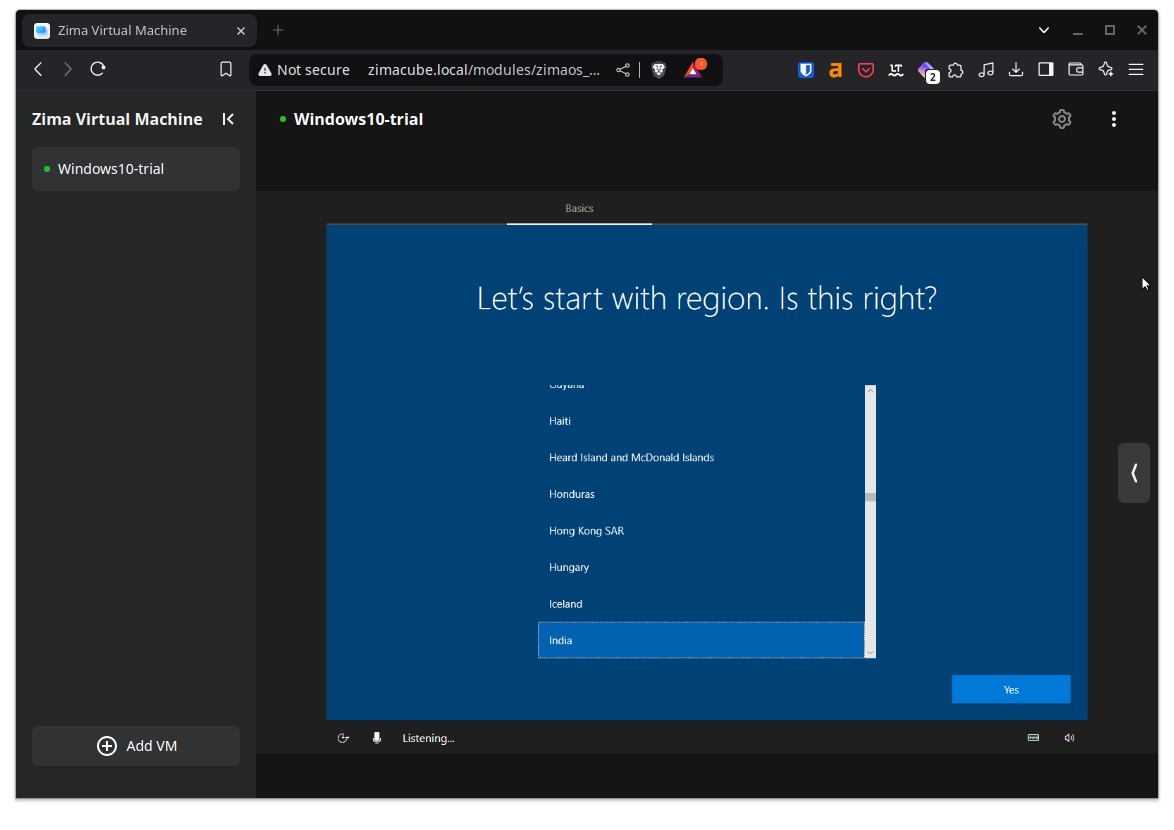The width and height of the screenshot is (1174, 830).
Task: Open a new browser tab
Action: click(278, 31)
